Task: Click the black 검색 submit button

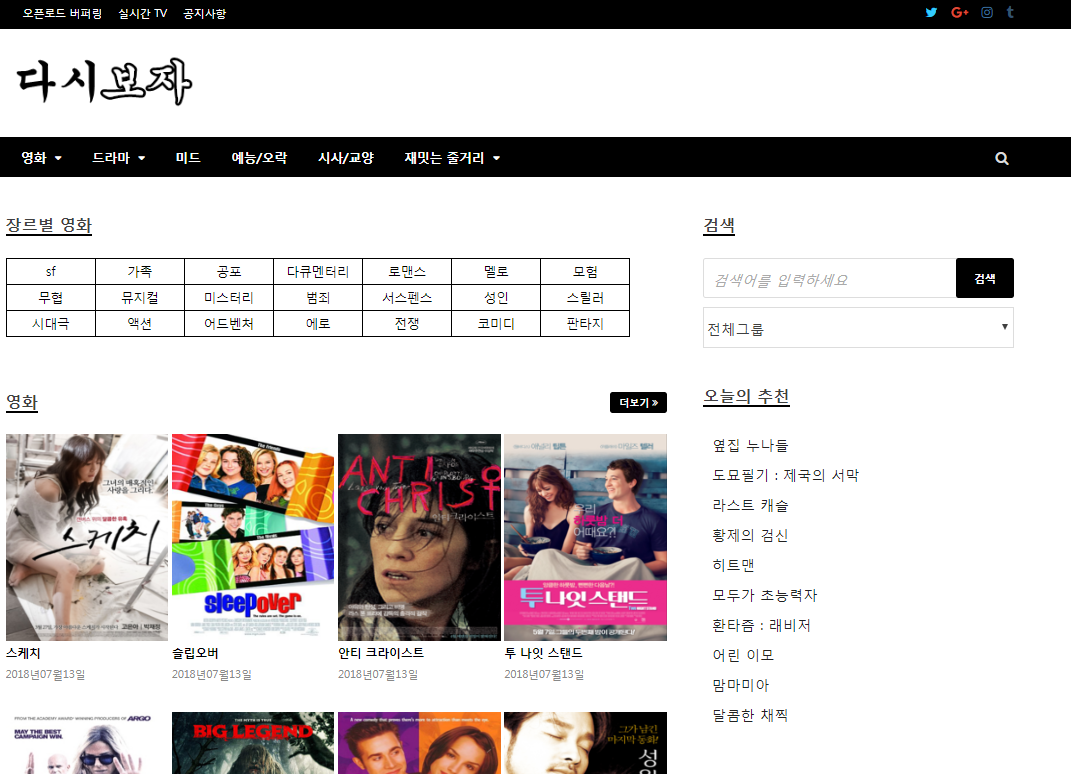Action: 984,278
